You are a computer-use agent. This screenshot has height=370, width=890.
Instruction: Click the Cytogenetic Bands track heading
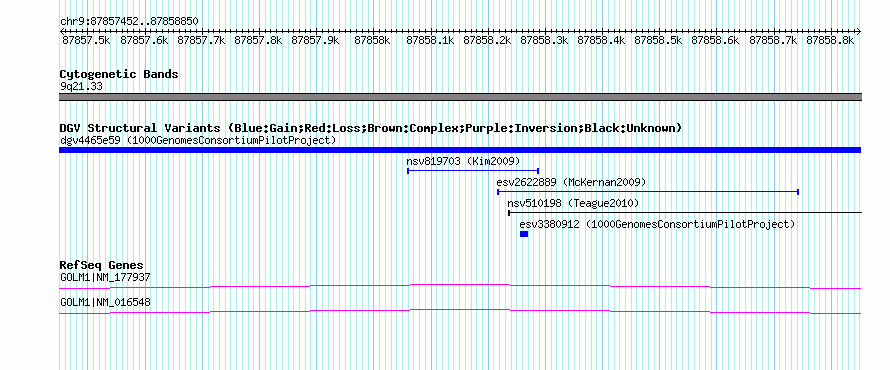click(x=119, y=74)
